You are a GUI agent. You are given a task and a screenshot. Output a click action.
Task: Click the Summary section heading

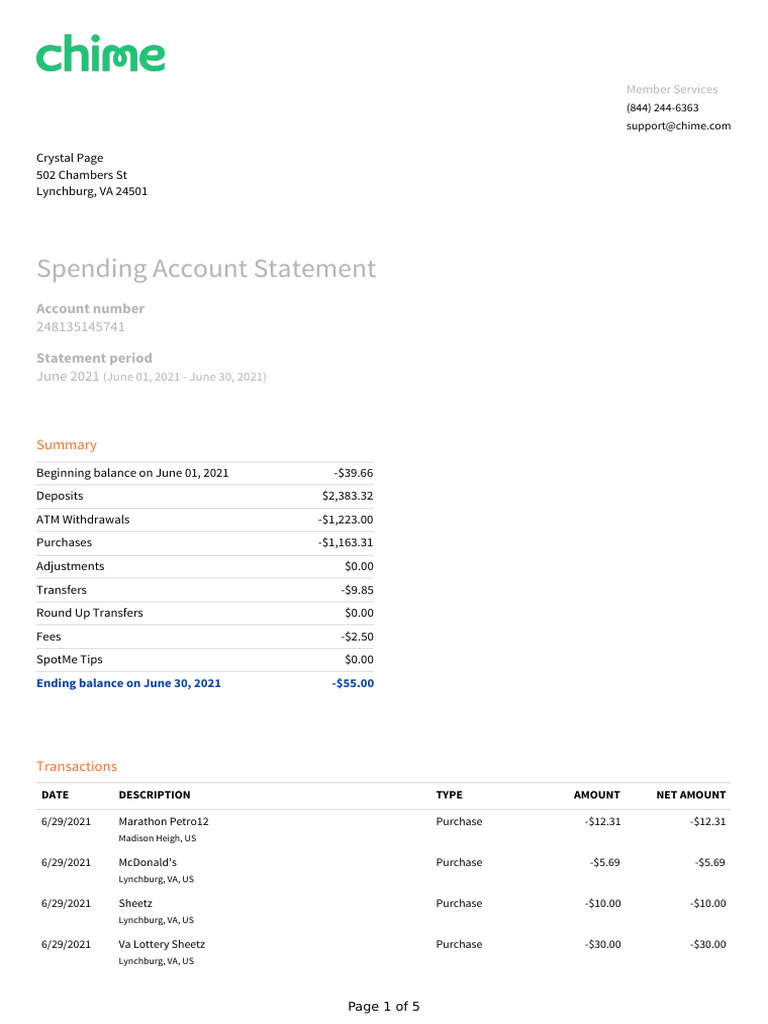[x=67, y=445]
